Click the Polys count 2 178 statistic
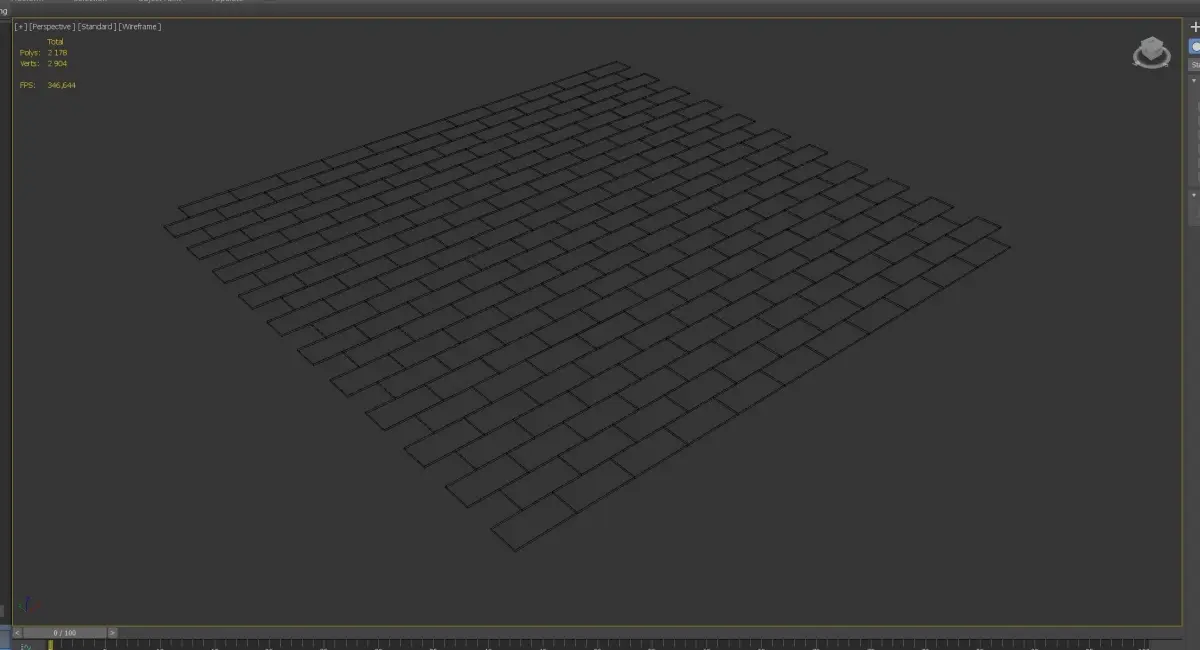1200x650 pixels. click(44, 52)
